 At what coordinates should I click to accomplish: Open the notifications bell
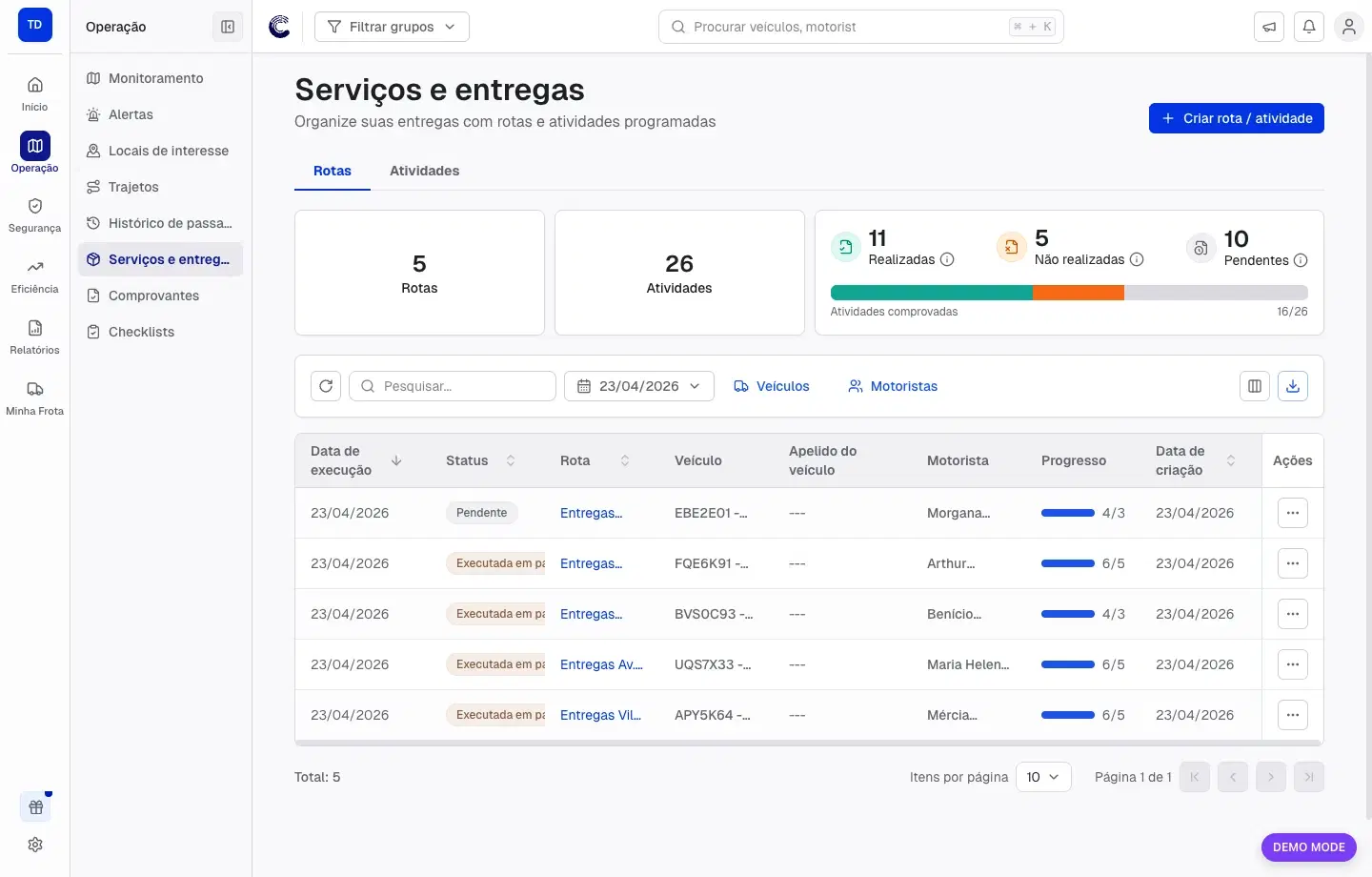coord(1309,27)
